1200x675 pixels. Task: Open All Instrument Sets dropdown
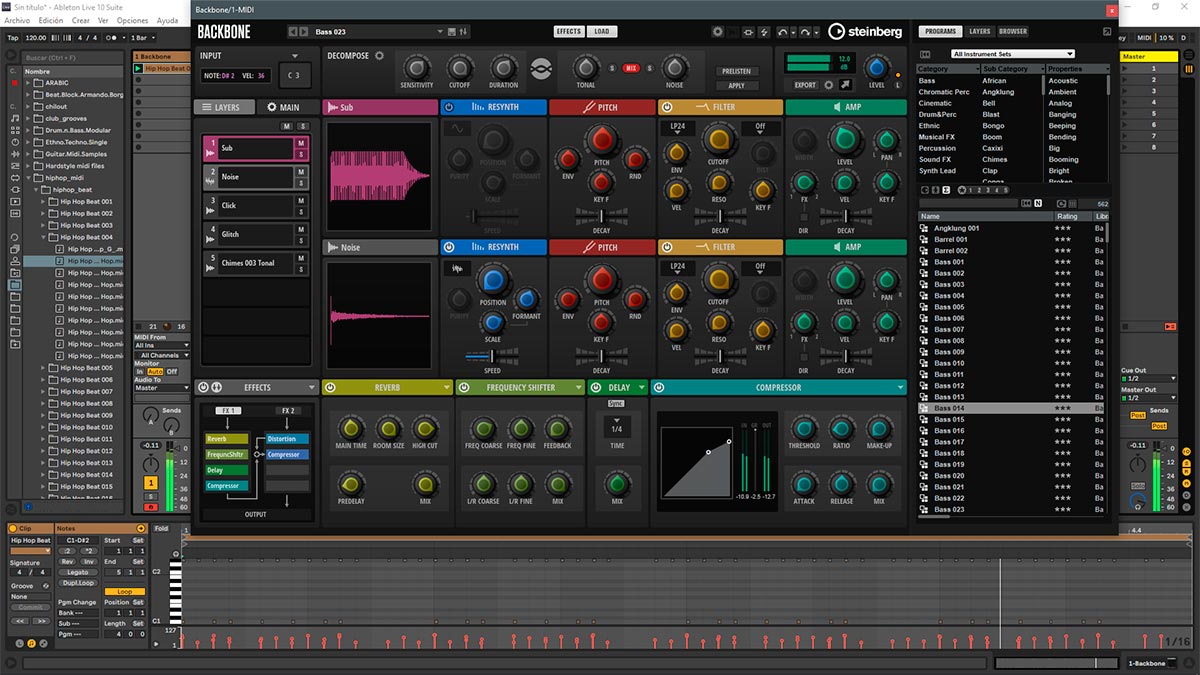click(x=1013, y=54)
